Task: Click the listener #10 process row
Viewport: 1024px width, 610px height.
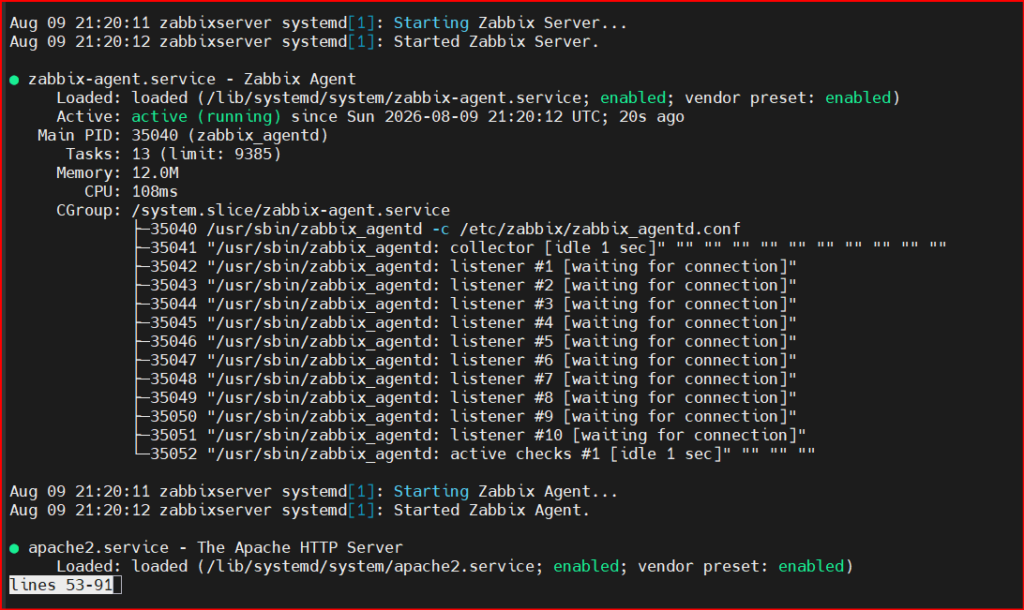Action: (x=470, y=436)
